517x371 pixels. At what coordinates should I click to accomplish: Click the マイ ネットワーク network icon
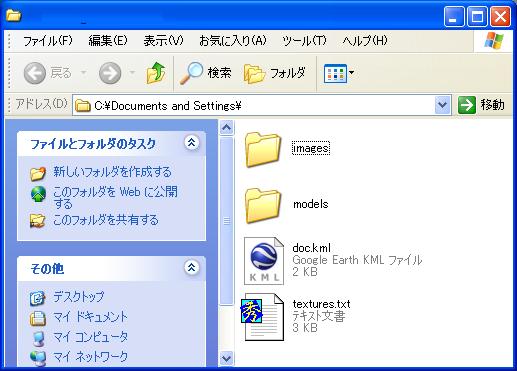click(38, 358)
